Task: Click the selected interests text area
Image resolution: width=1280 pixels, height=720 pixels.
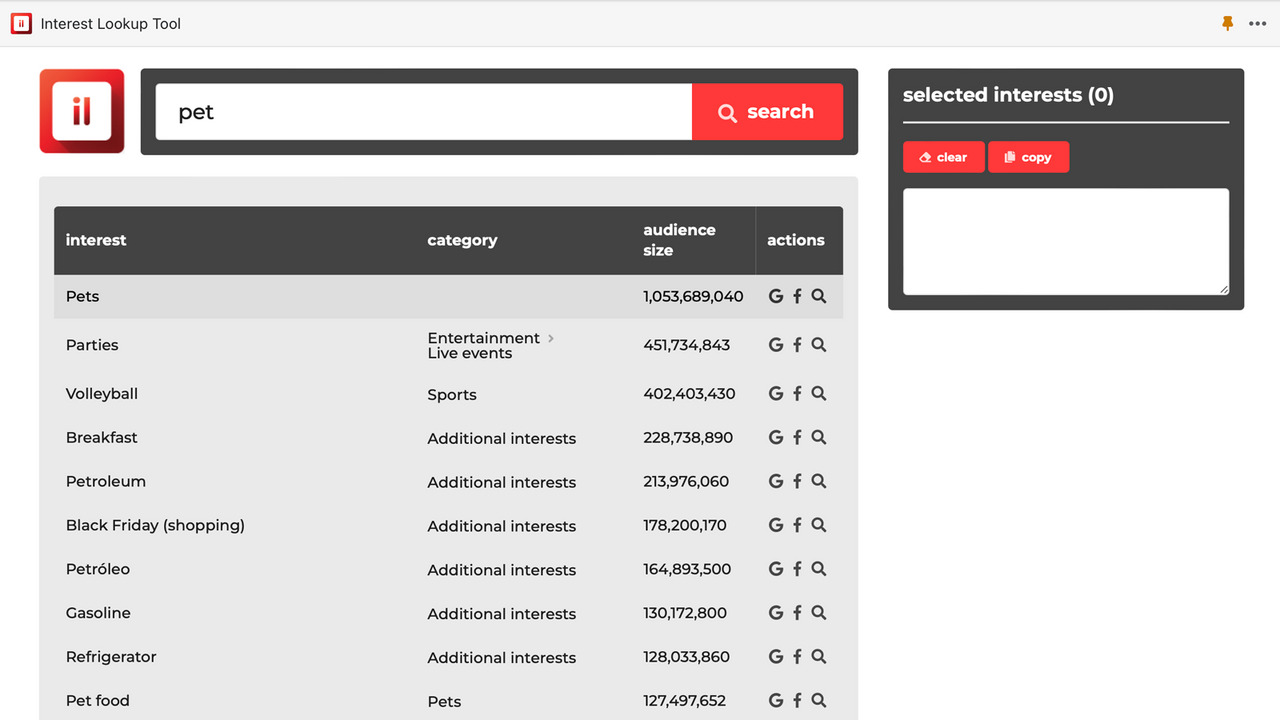Action: [1066, 242]
